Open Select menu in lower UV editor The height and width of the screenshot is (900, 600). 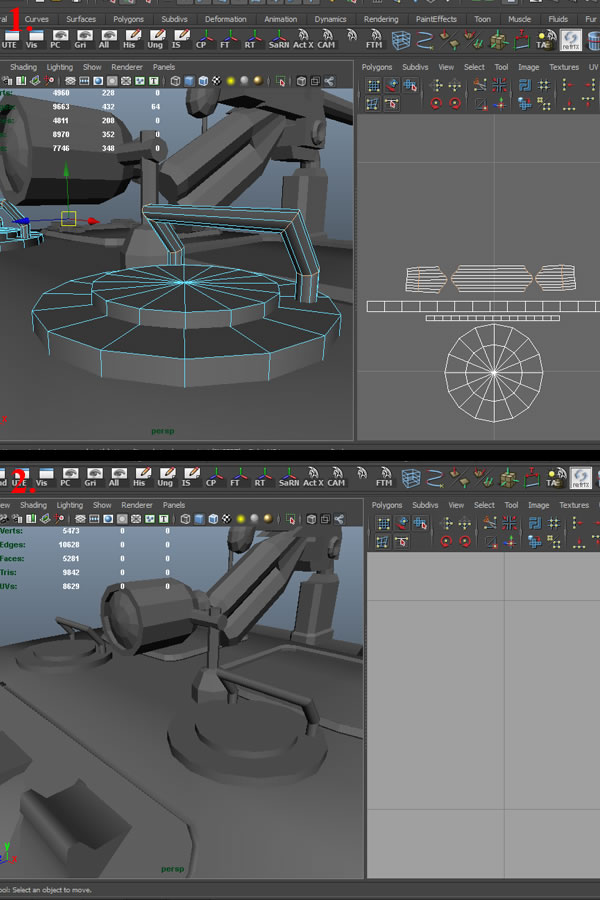(484, 505)
